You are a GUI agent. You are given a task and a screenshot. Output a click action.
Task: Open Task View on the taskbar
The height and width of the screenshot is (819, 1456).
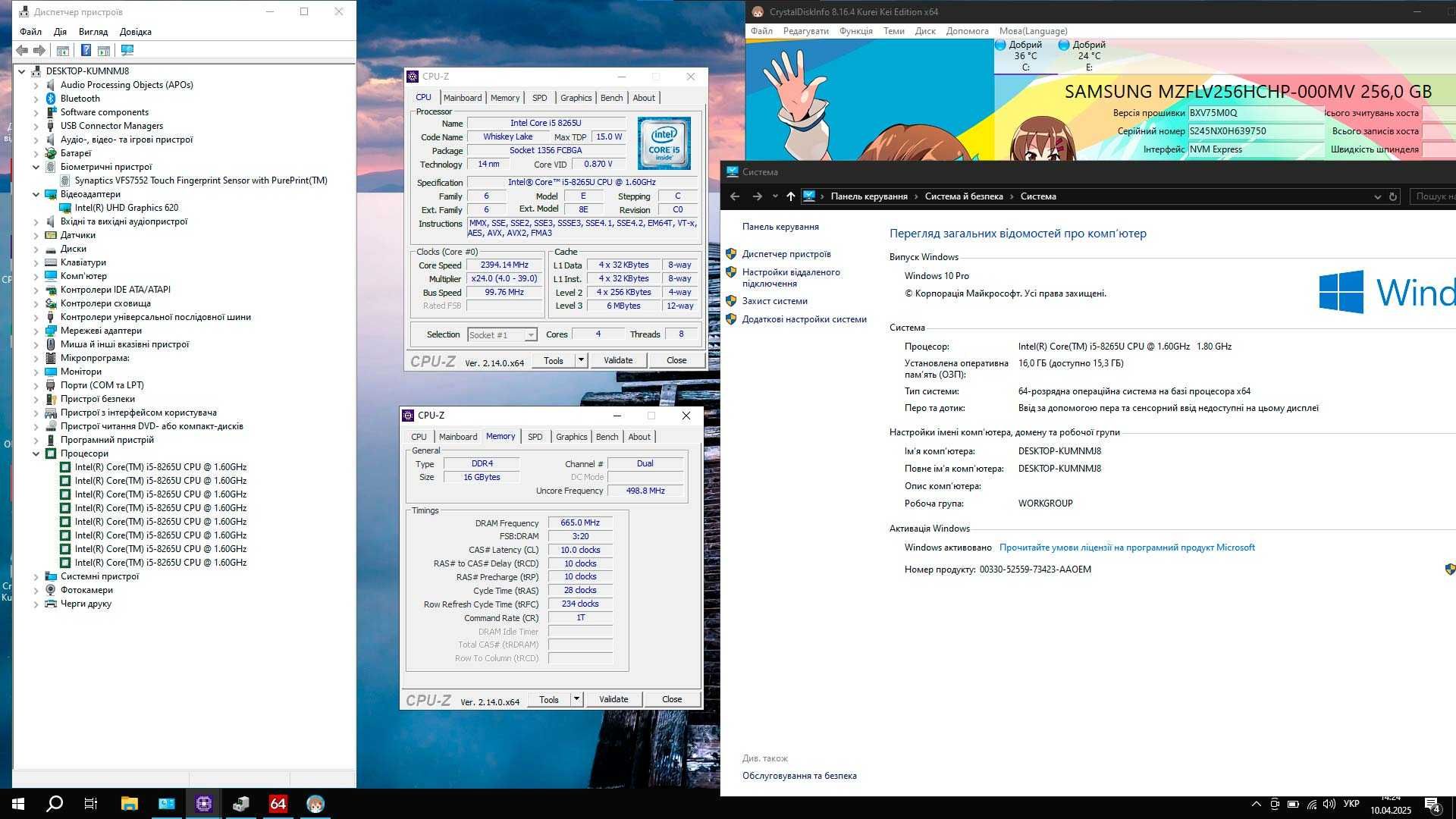pyautogui.click(x=91, y=804)
